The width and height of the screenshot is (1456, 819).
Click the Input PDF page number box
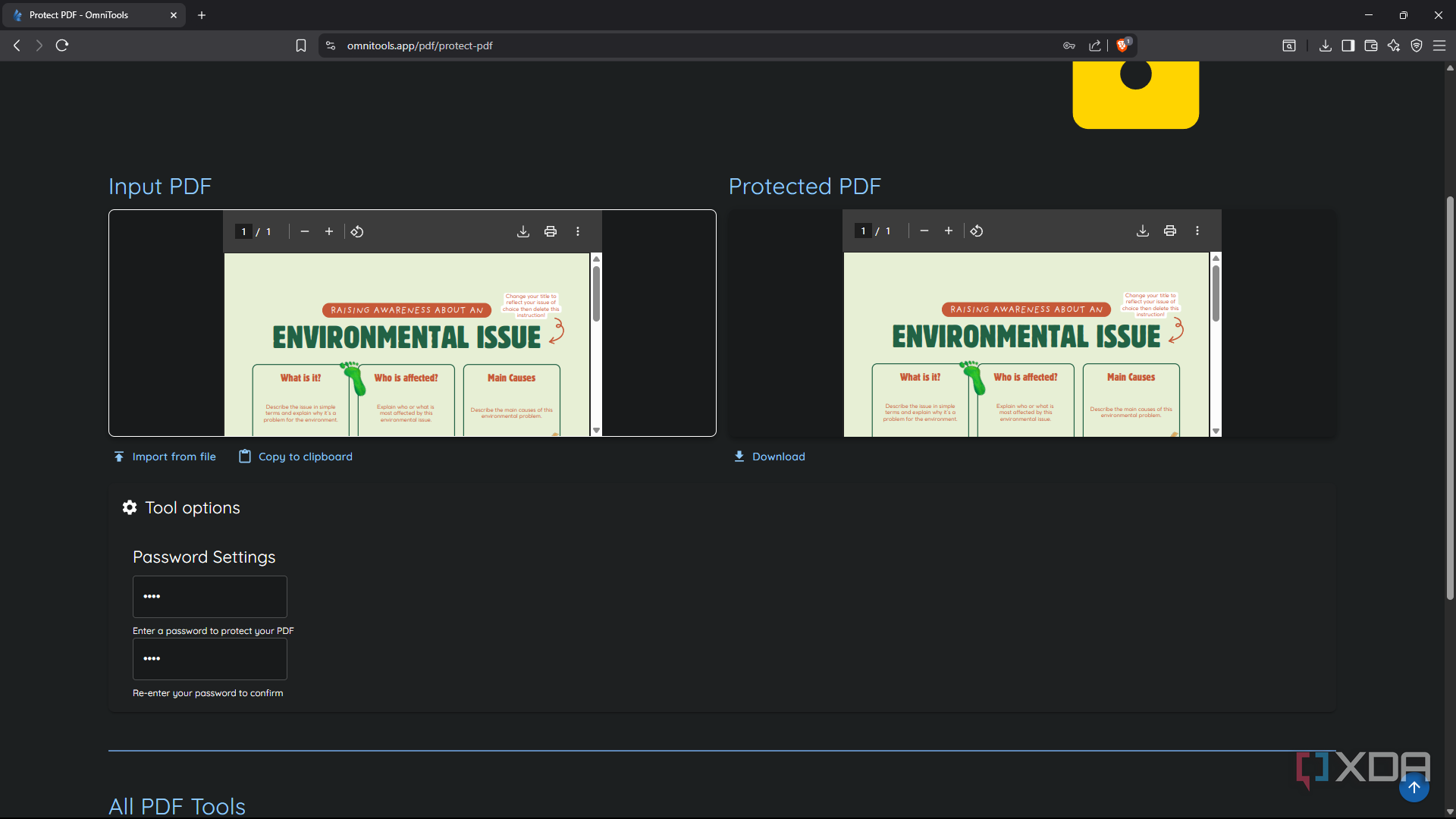pos(243,232)
